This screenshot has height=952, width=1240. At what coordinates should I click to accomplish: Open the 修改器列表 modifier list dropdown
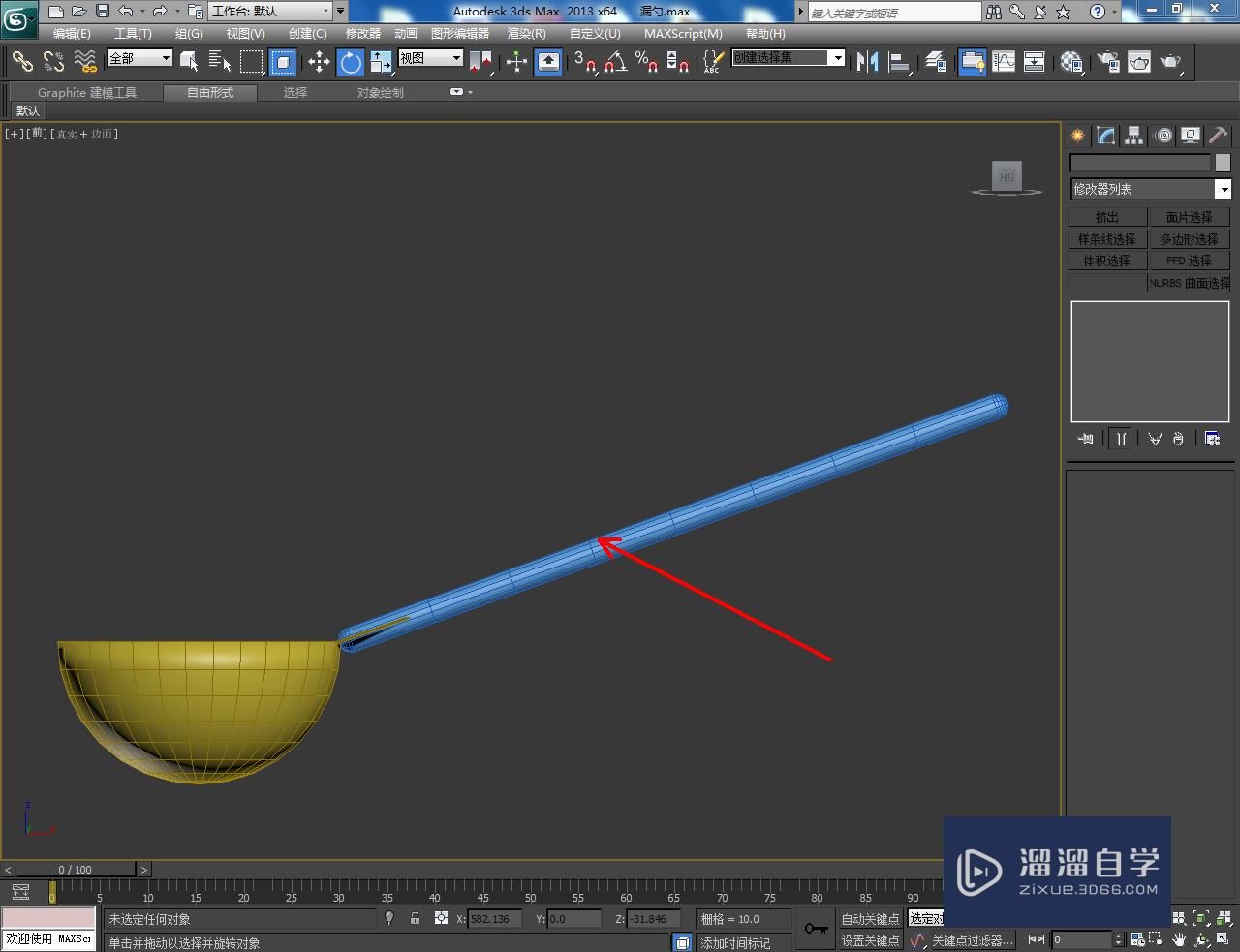[1151, 189]
